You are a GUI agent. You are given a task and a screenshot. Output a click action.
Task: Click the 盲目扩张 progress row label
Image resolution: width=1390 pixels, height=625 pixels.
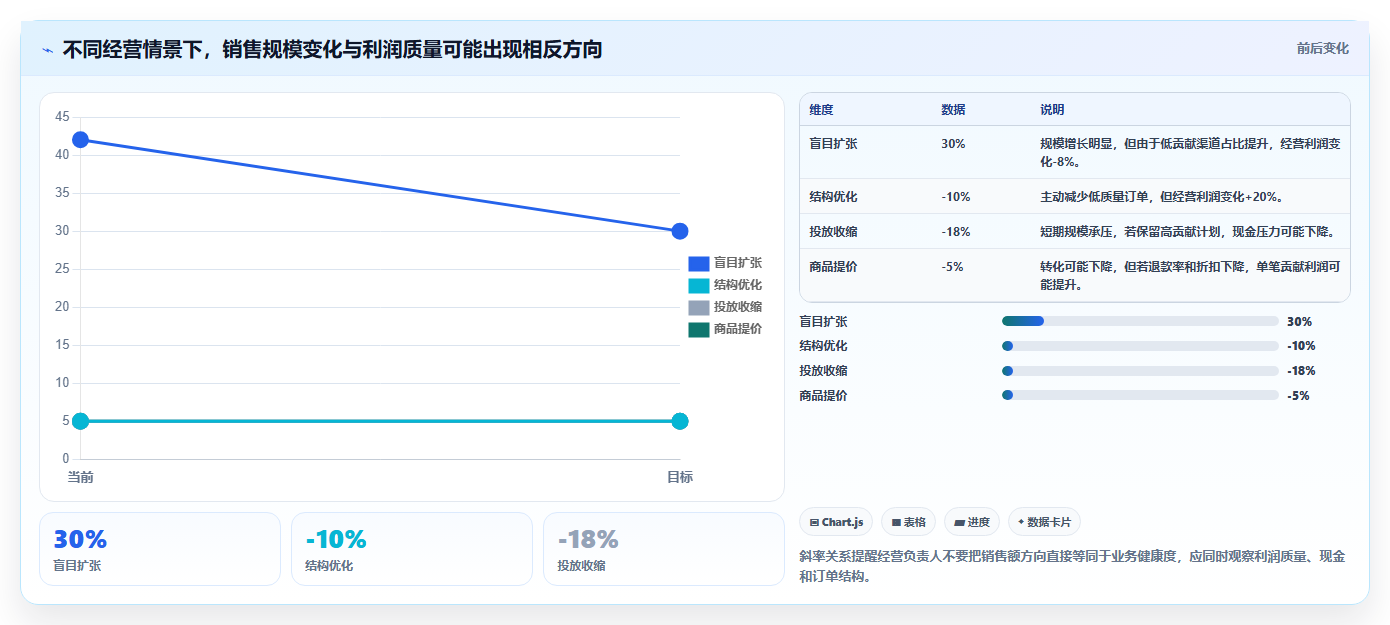point(823,321)
